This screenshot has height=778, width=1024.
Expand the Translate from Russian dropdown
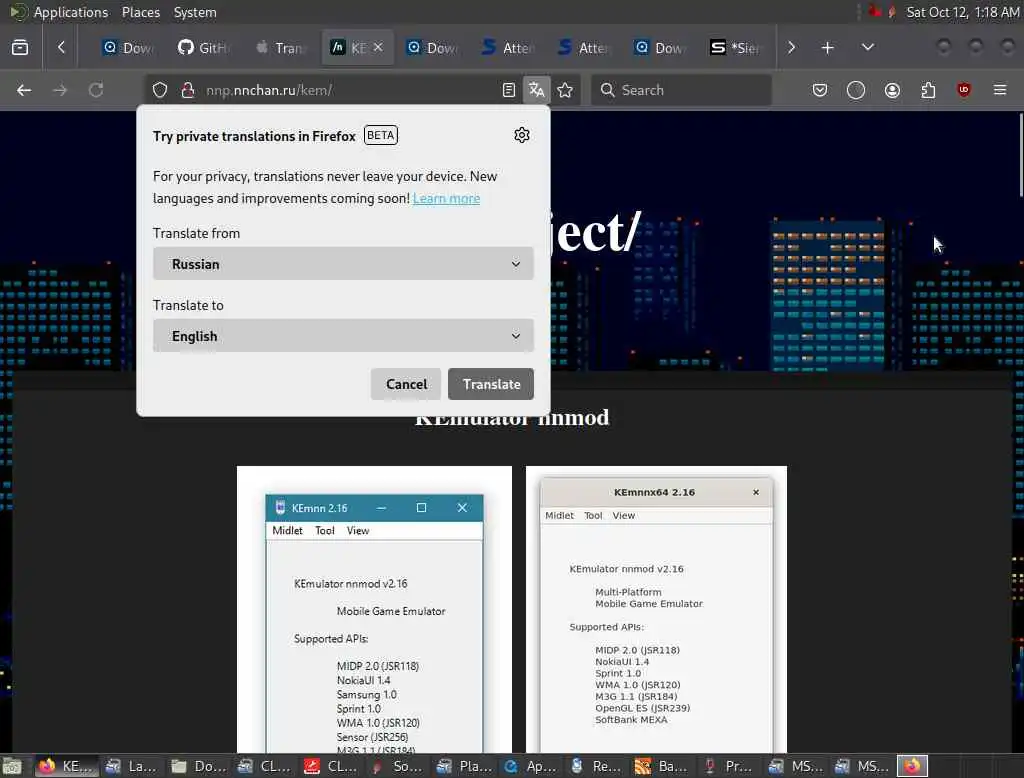[x=343, y=264]
